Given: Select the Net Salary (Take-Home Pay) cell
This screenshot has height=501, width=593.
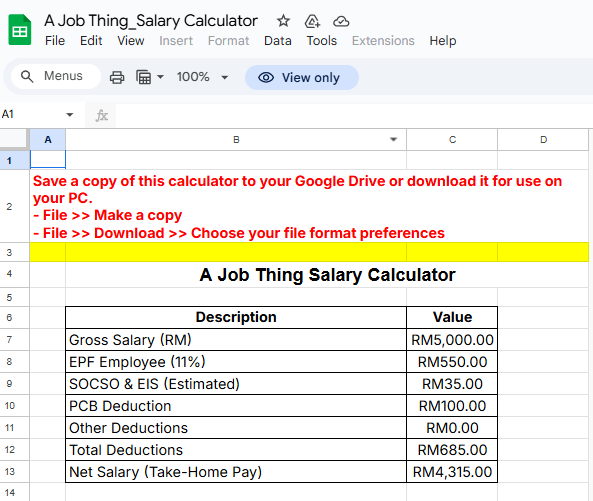Looking at the screenshot, I should (x=236, y=472).
